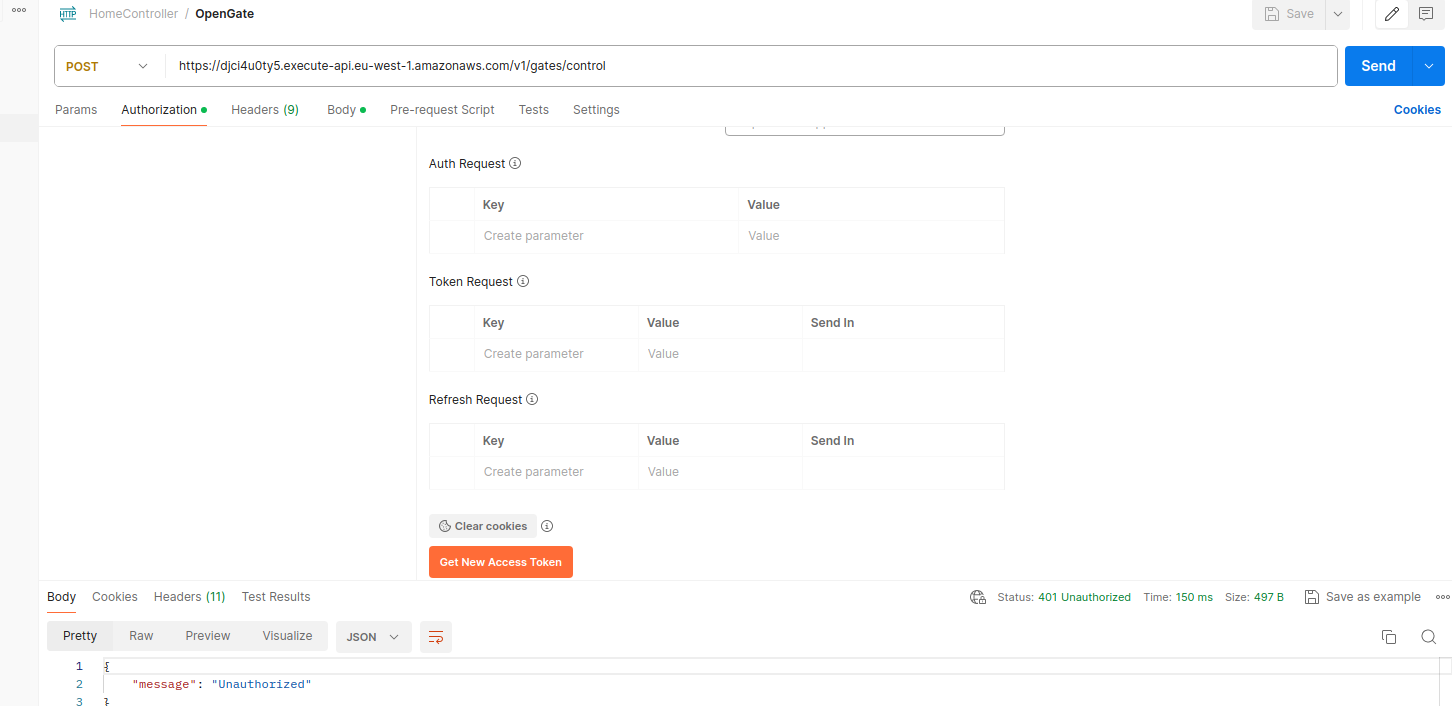Expand the Send button arrow options
Screen dimensions: 1452x706
[1427, 66]
